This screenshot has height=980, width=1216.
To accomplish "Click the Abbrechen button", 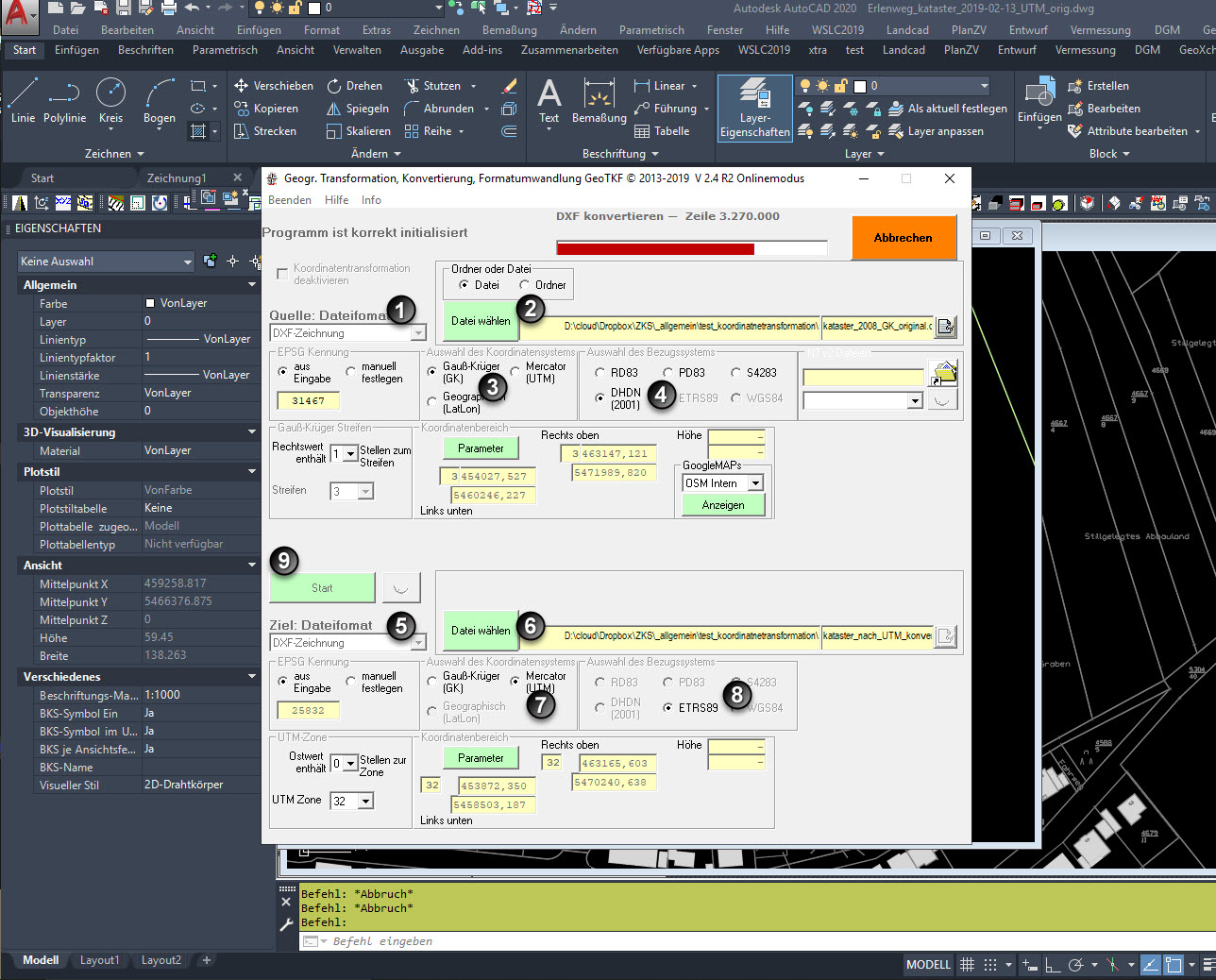I will coord(904,238).
